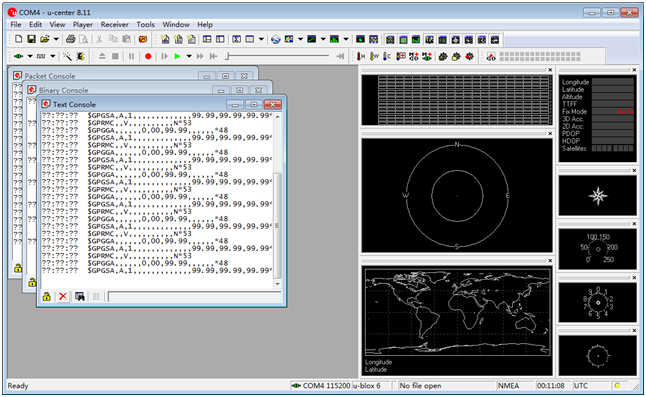Close the world map panel
646x397 pixels.
click(x=550, y=261)
